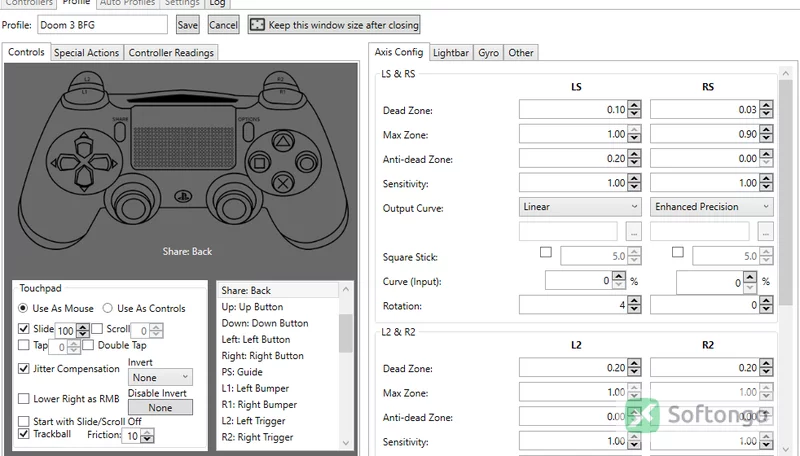This screenshot has width=800, height=456.
Task: Click the OPTIONS button on controller diagram
Action: (x=248, y=131)
